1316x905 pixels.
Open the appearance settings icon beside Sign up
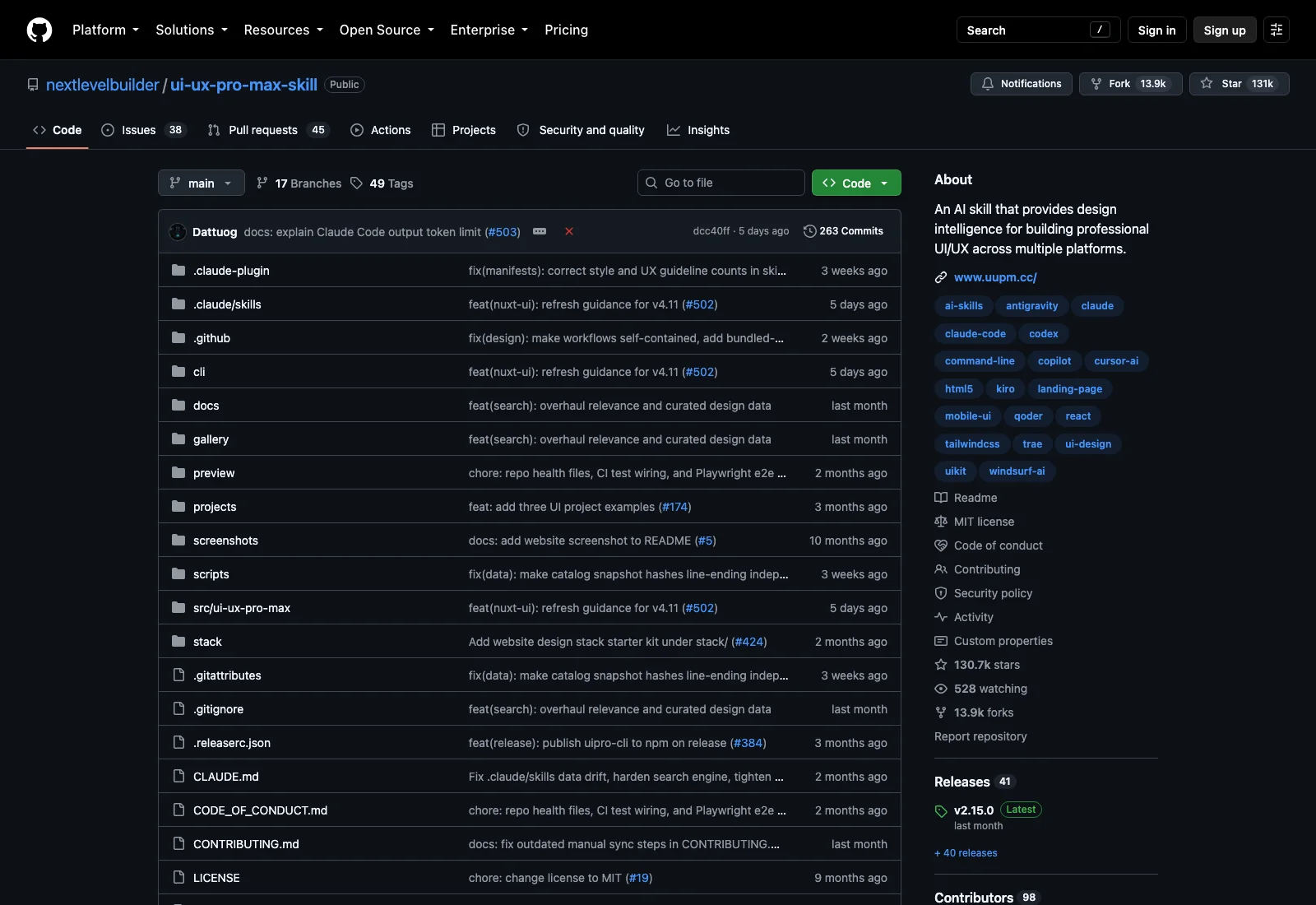click(1277, 30)
